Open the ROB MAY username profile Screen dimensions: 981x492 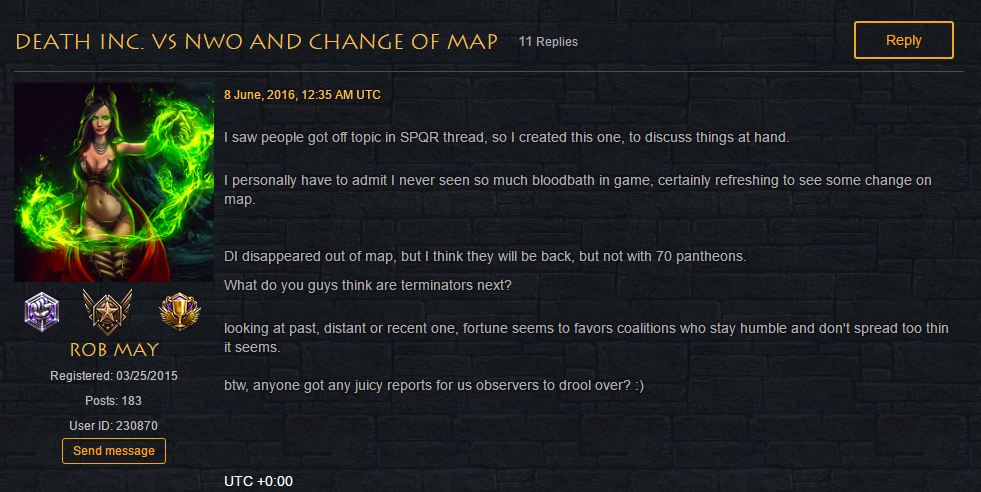[114, 350]
